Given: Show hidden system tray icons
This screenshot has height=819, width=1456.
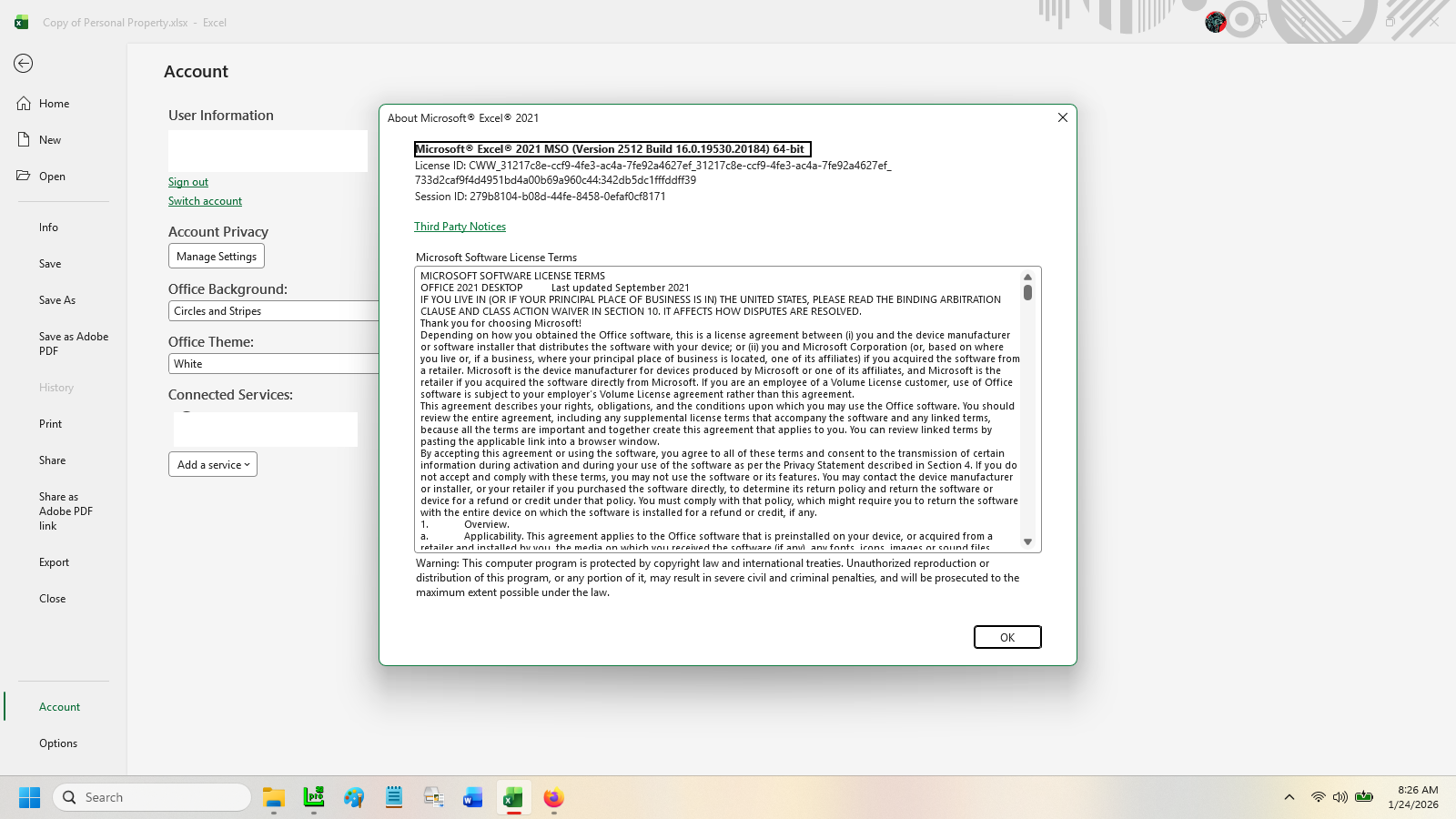Looking at the screenshot, I should (x=1289, y=798).
